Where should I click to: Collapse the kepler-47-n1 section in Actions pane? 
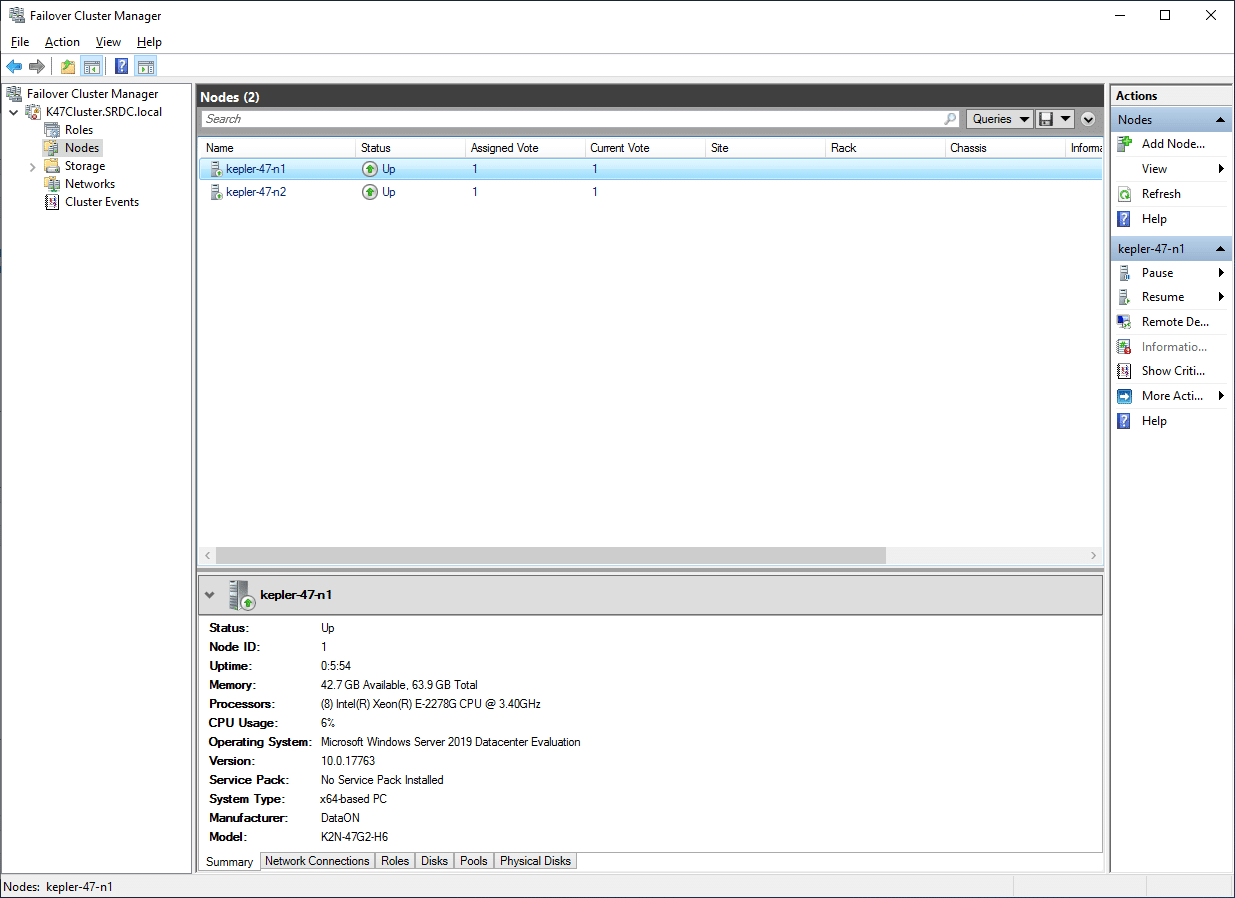tap(1221, 249)
